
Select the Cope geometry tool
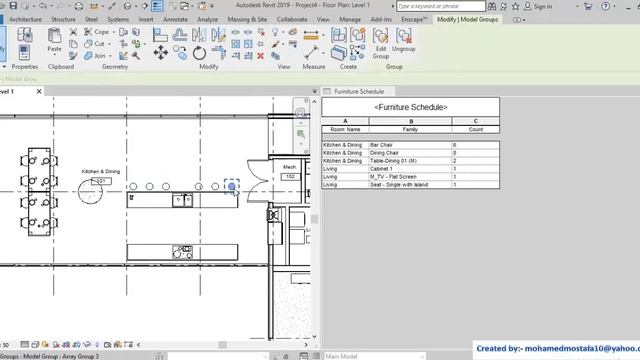coord(97,32)
